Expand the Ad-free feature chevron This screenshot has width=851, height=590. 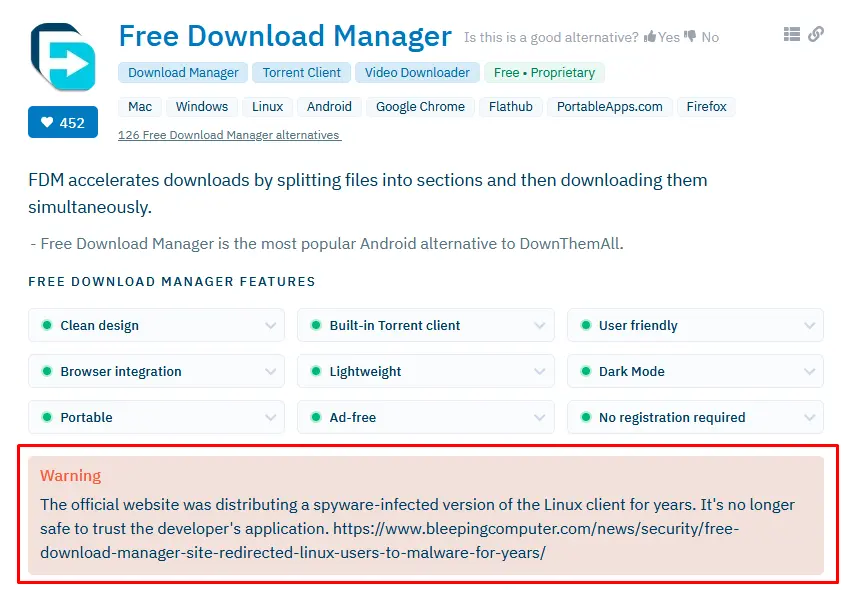[x=539, y=417]
